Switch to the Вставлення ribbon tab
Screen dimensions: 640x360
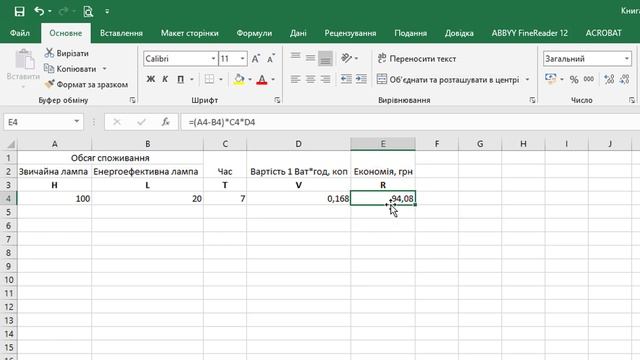[x=121, y=33]
